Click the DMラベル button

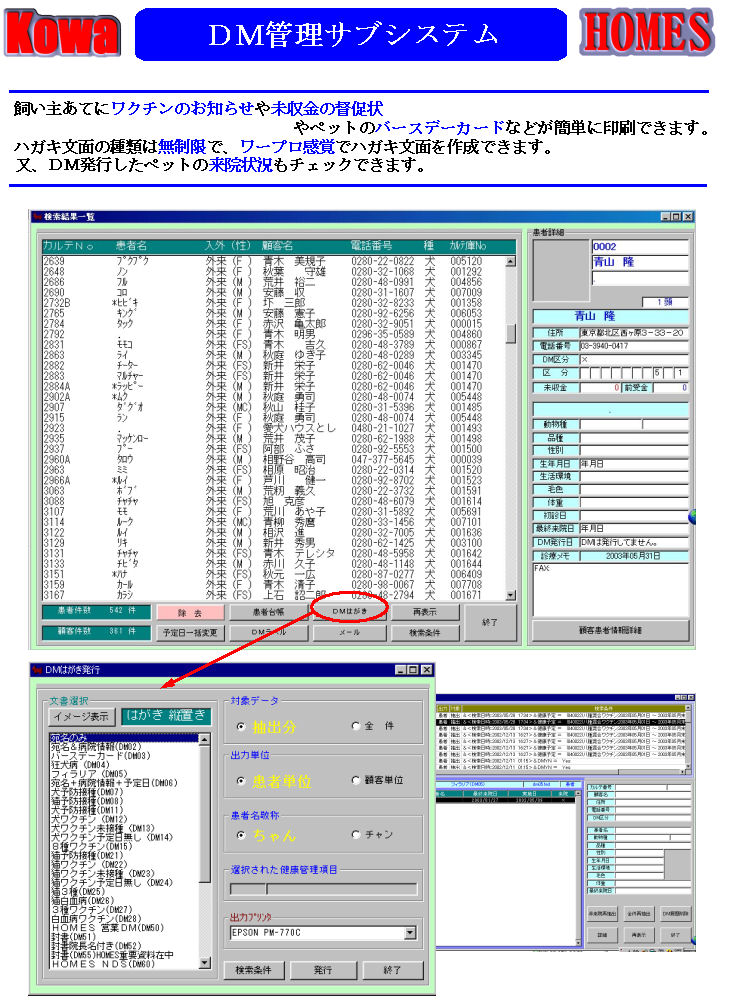tap(268, 633)
